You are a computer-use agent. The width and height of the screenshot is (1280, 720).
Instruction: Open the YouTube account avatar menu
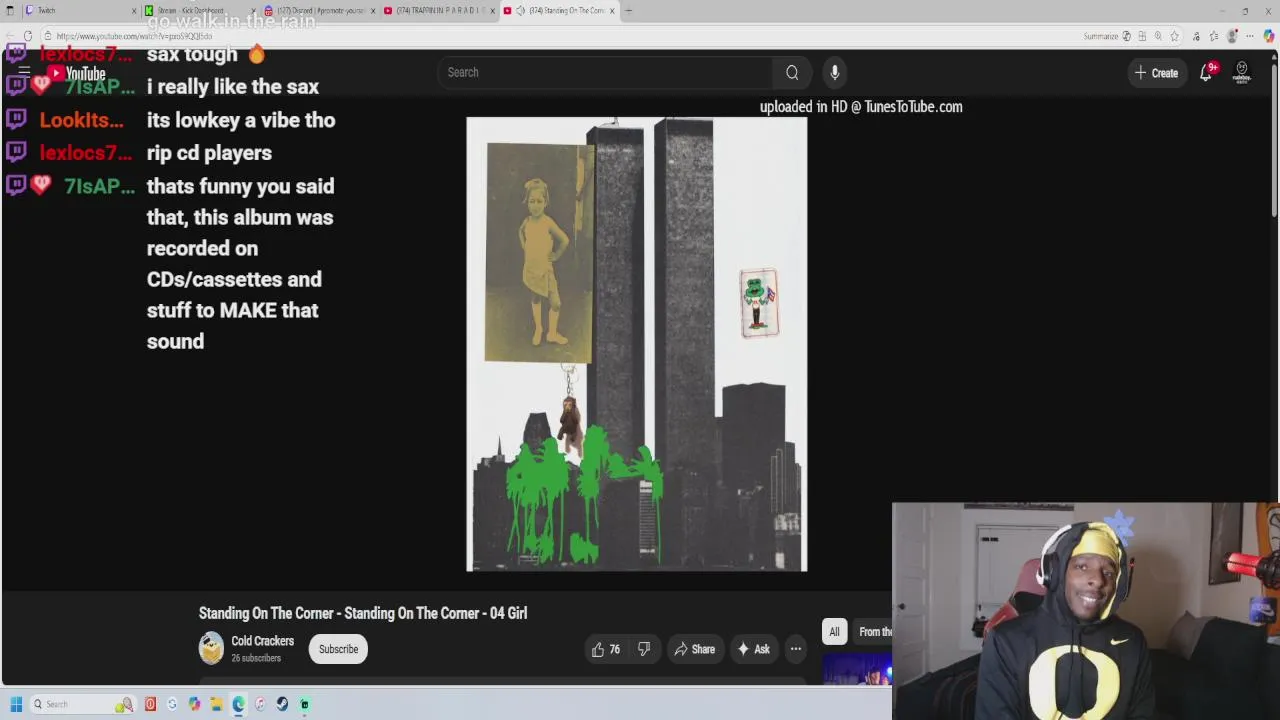click(x=1242, y=72)
